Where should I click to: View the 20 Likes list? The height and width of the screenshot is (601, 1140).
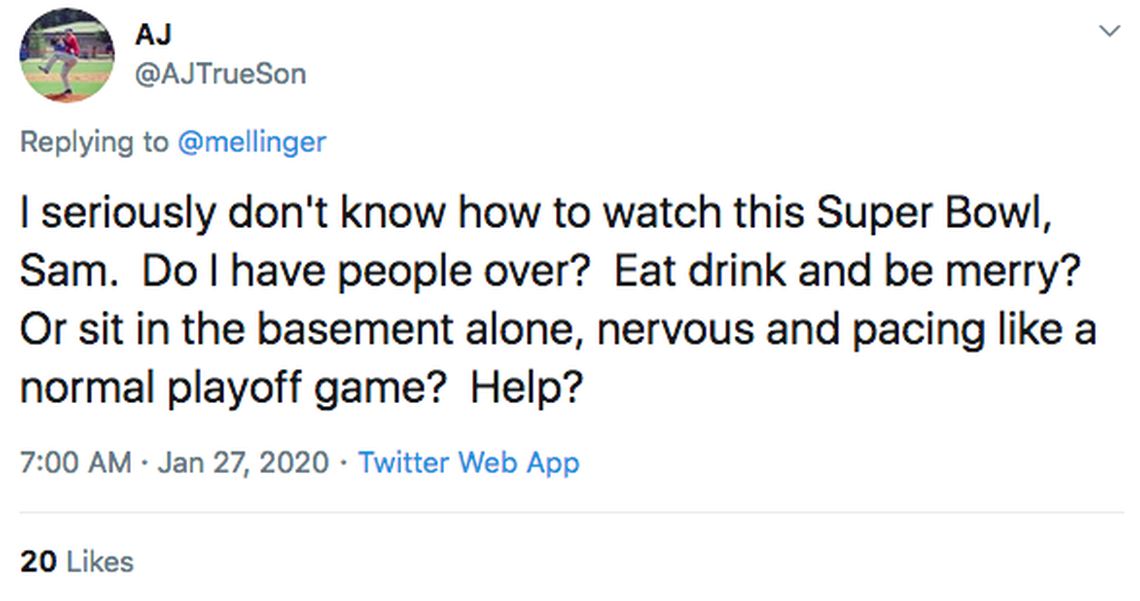click(x=77, y=562)
